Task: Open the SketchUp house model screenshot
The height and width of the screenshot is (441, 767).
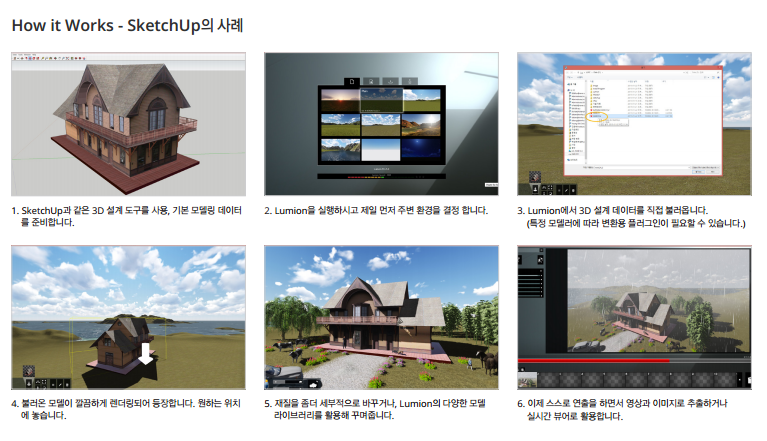Action: (129, 124)
